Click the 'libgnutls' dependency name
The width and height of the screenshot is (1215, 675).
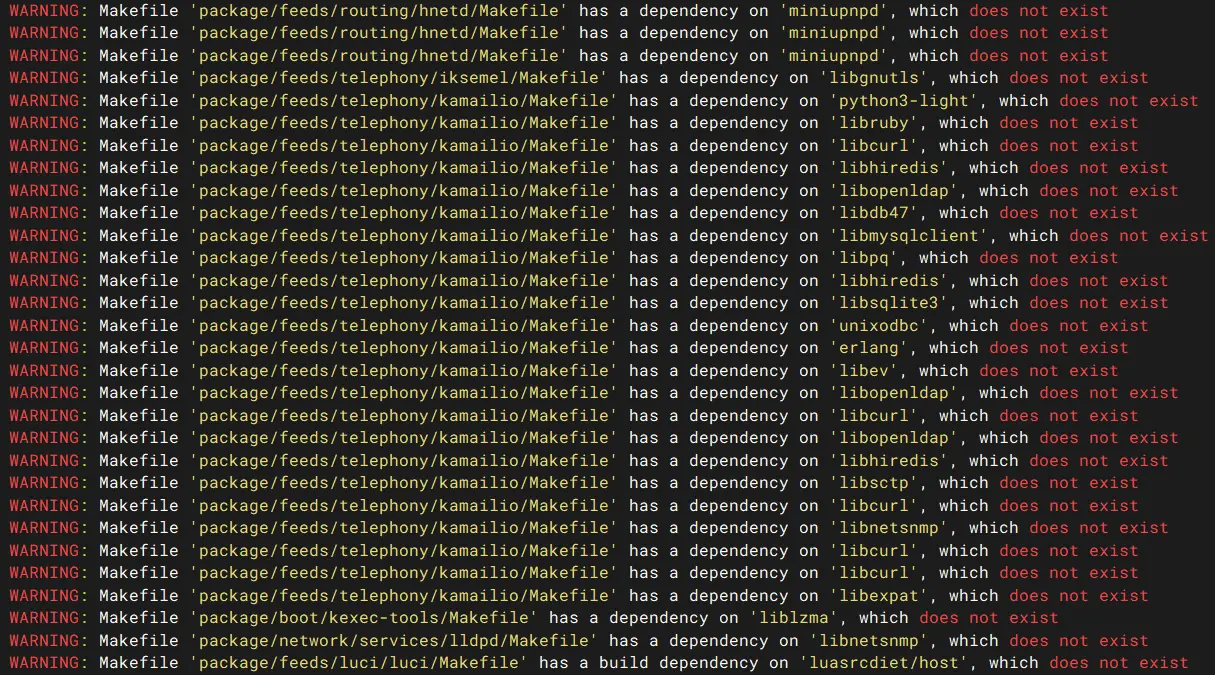point(883,78)
